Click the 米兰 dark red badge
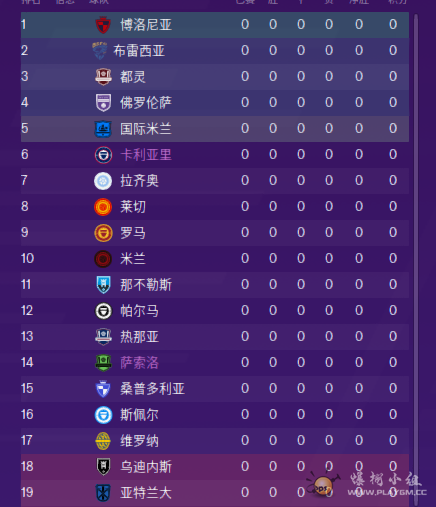Screen dimensions: 436x507 pos(103,259)
